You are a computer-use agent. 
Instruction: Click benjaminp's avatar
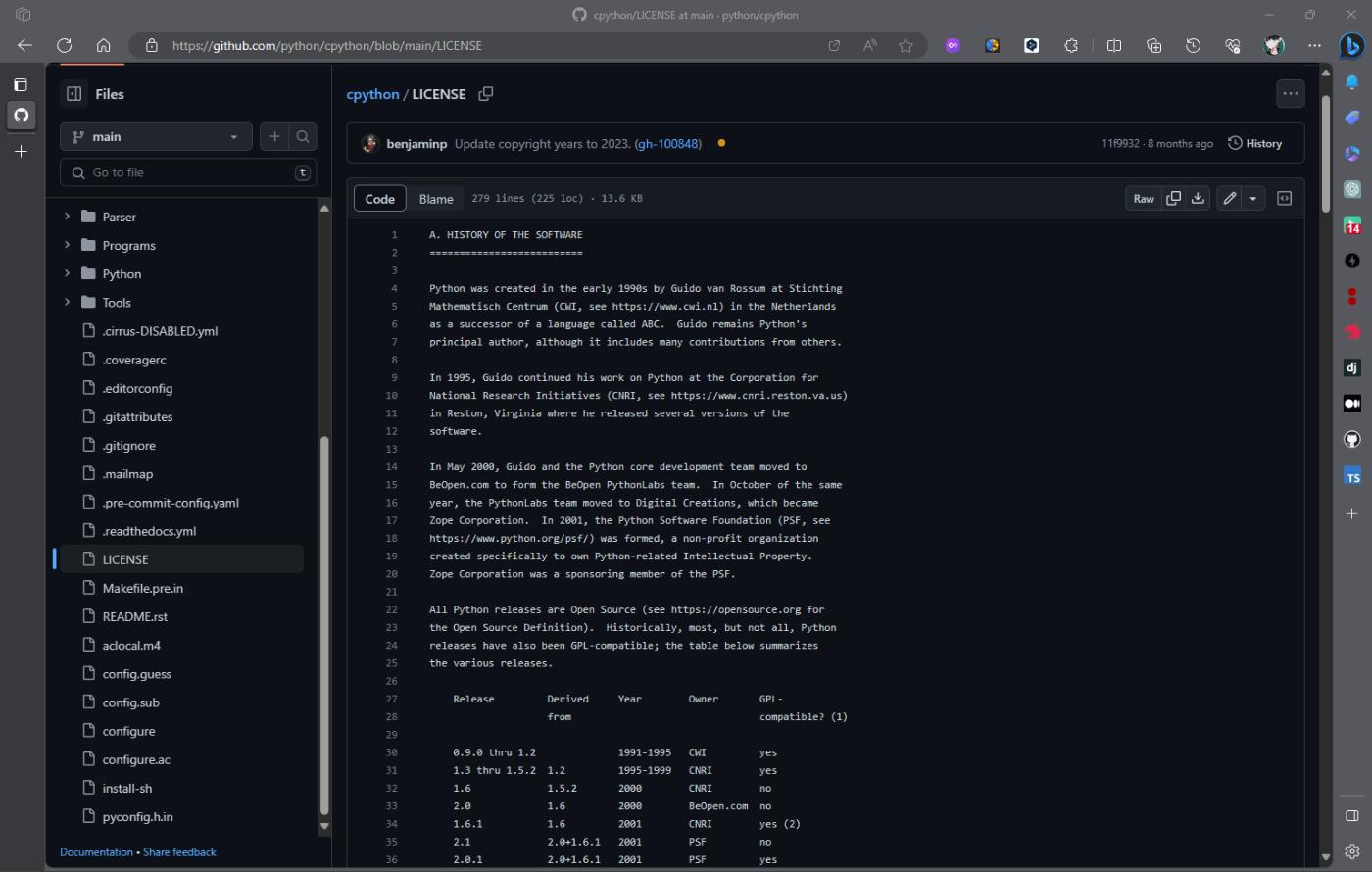click(x=370, y=143)
